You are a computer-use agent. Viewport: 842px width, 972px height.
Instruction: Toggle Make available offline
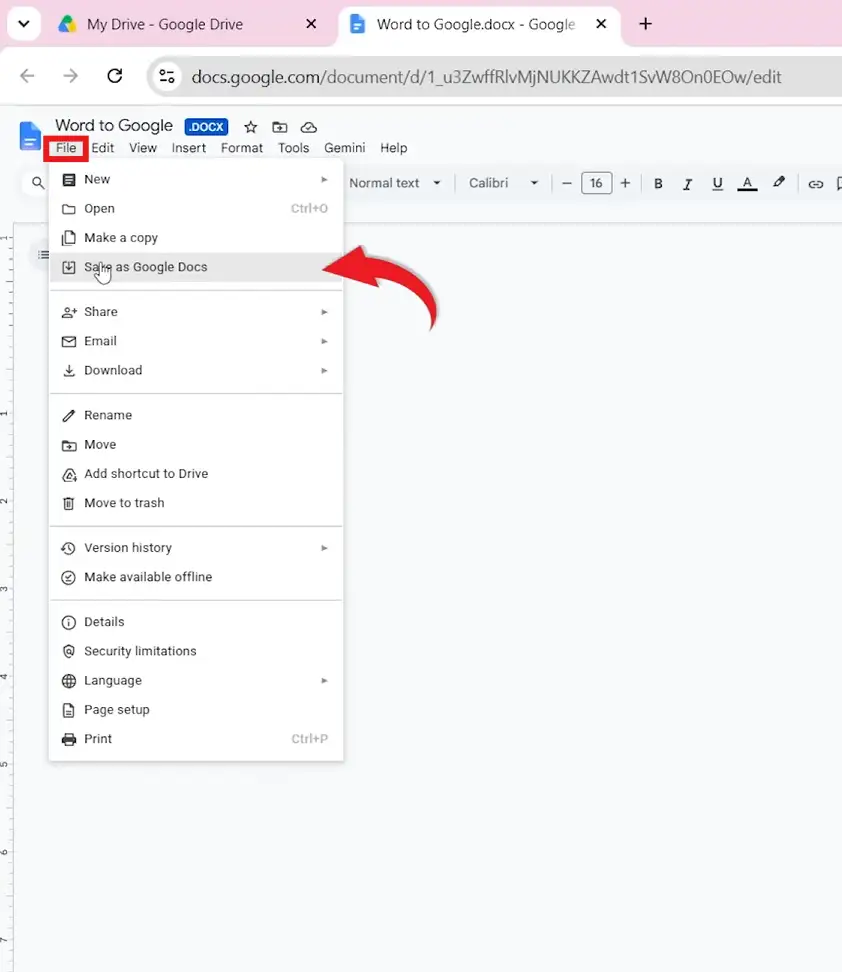196,577
